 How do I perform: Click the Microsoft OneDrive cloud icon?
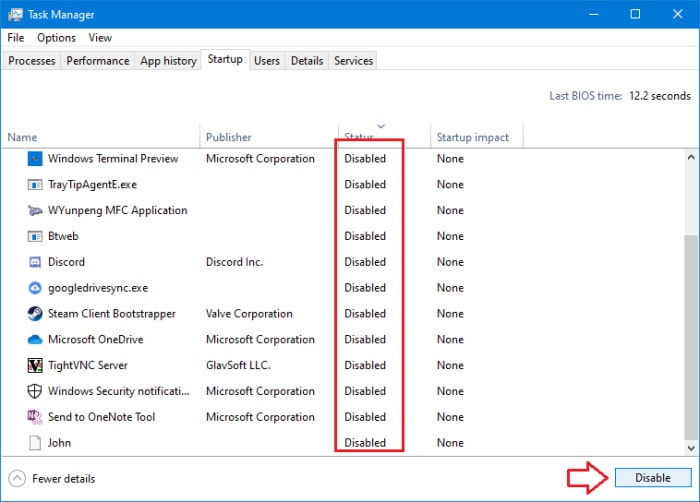click(35, 340)
